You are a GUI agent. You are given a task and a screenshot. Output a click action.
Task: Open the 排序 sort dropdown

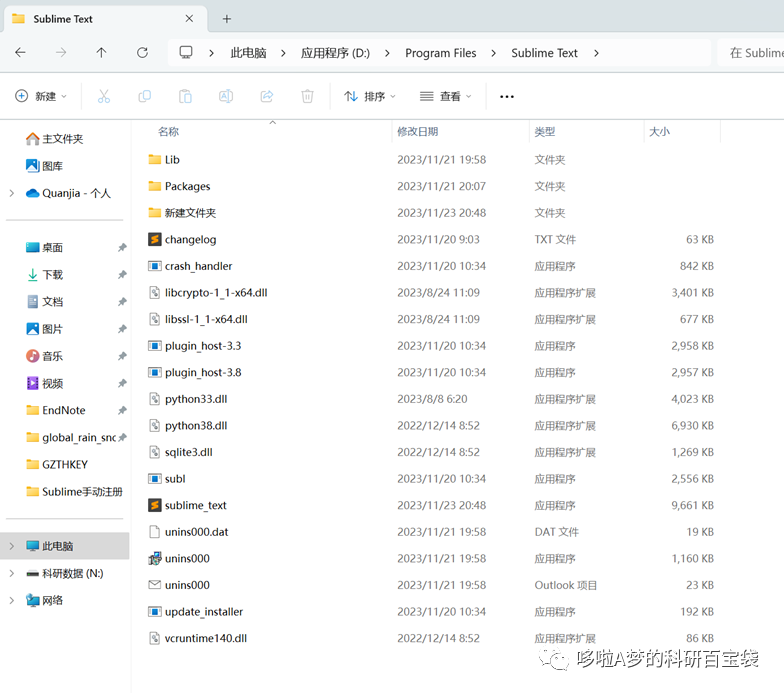tap(370, 96)
